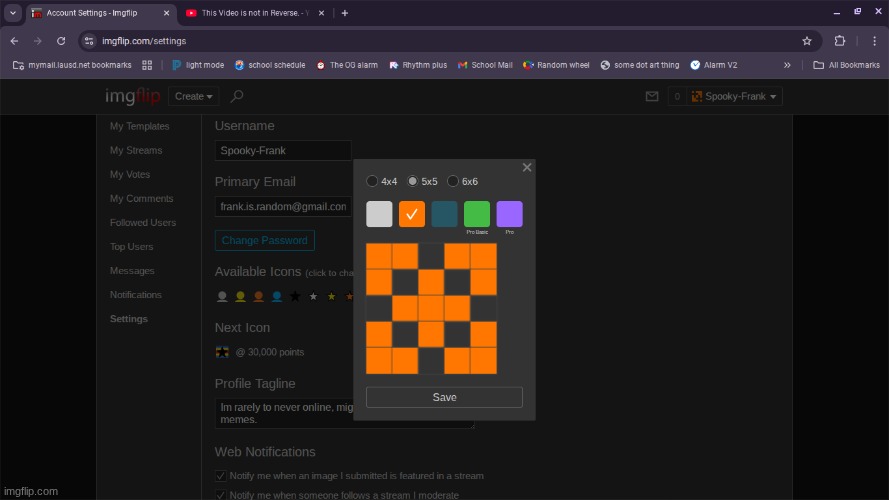Select the 6x6 grid size option
This screenshot has height=500, width=889.
pyautogui.click(x=453, y=182)
